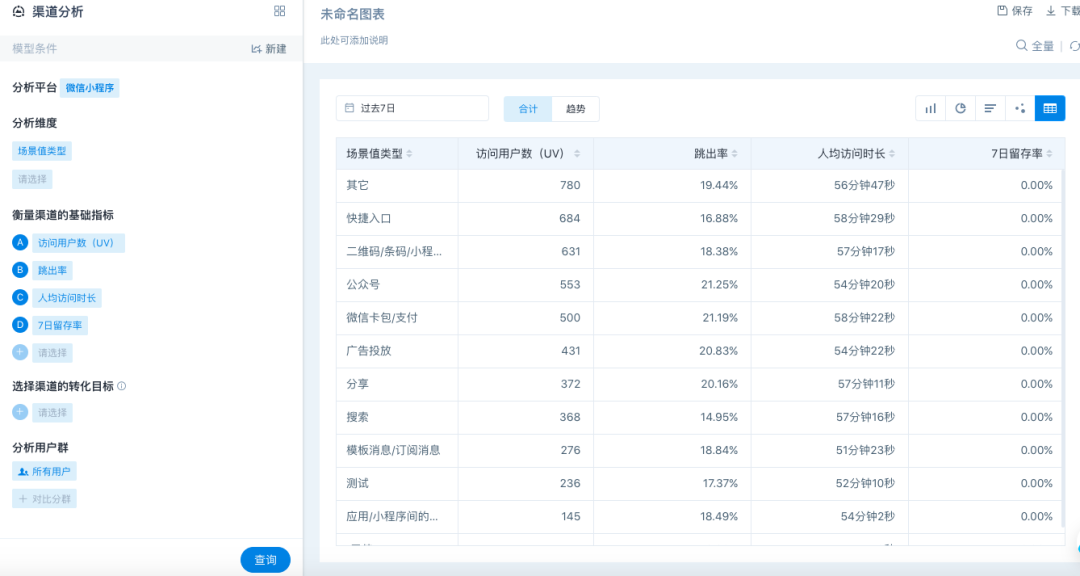
Task: Click the 分享 row label
Action: tap(357, 384)
